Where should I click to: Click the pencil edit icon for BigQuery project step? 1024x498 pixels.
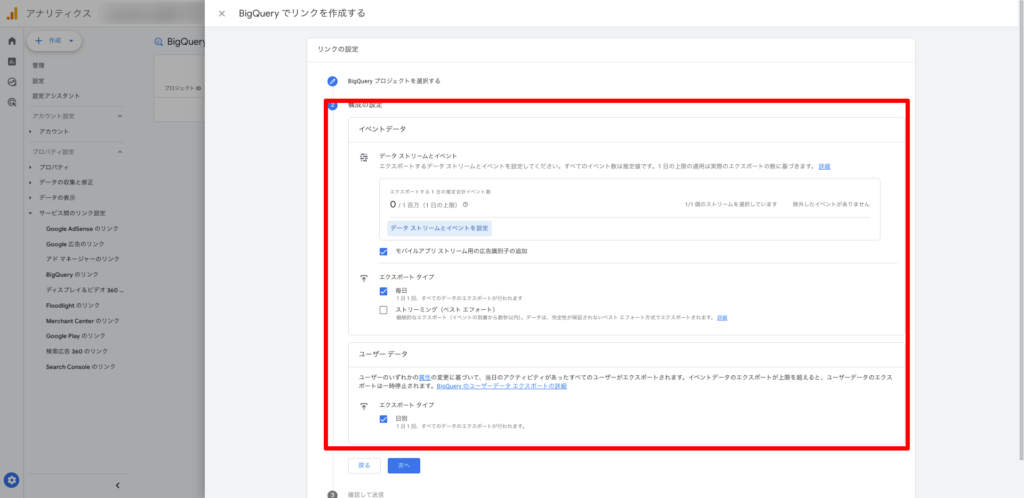coord(333,80)
